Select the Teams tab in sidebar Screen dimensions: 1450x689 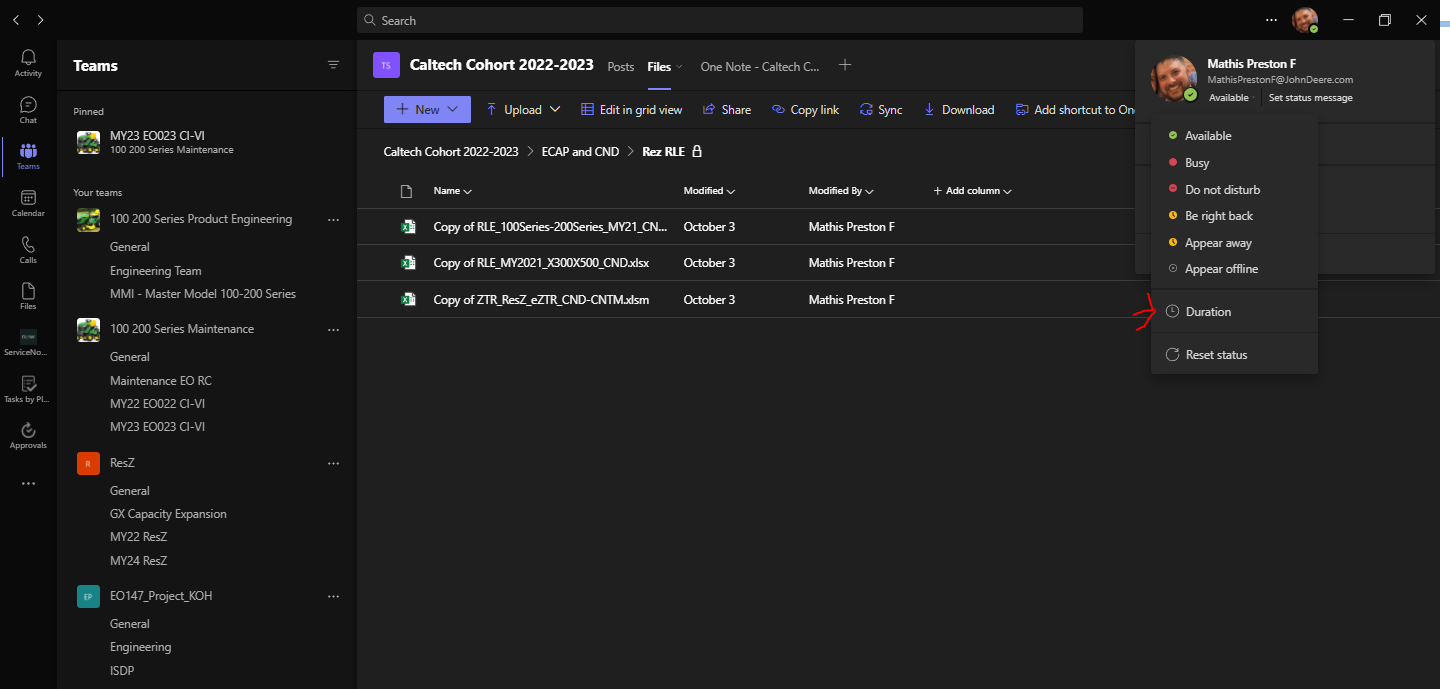[28, 156]
